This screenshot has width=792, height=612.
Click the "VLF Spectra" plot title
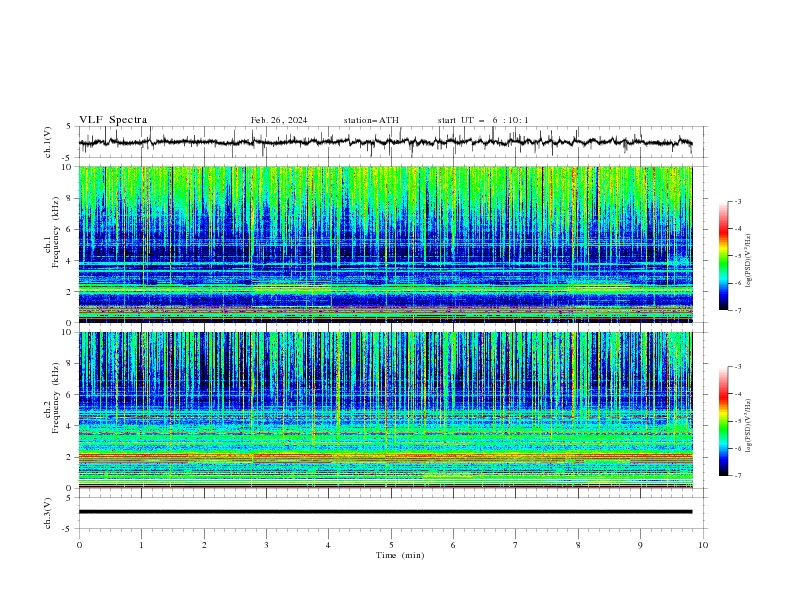(113, 120)
